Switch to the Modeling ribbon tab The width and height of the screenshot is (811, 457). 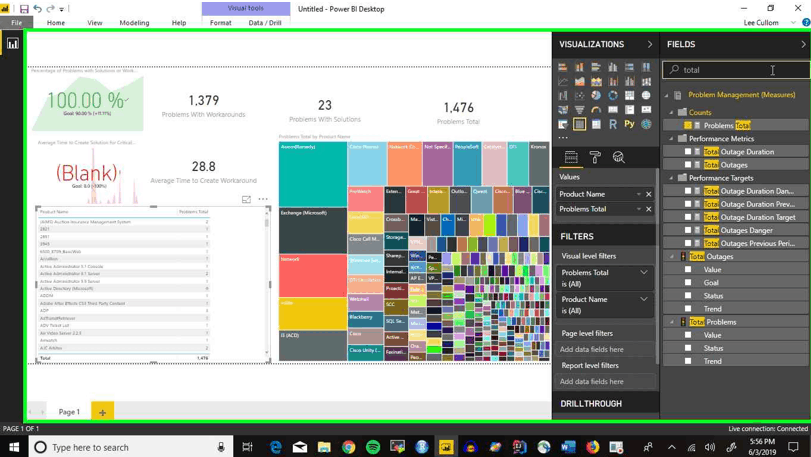tap(134, 23)
